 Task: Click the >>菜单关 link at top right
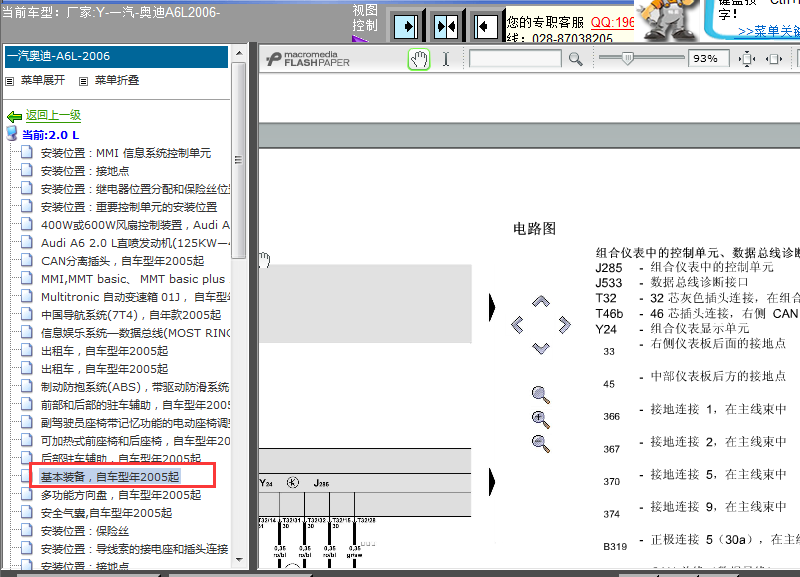769,32
